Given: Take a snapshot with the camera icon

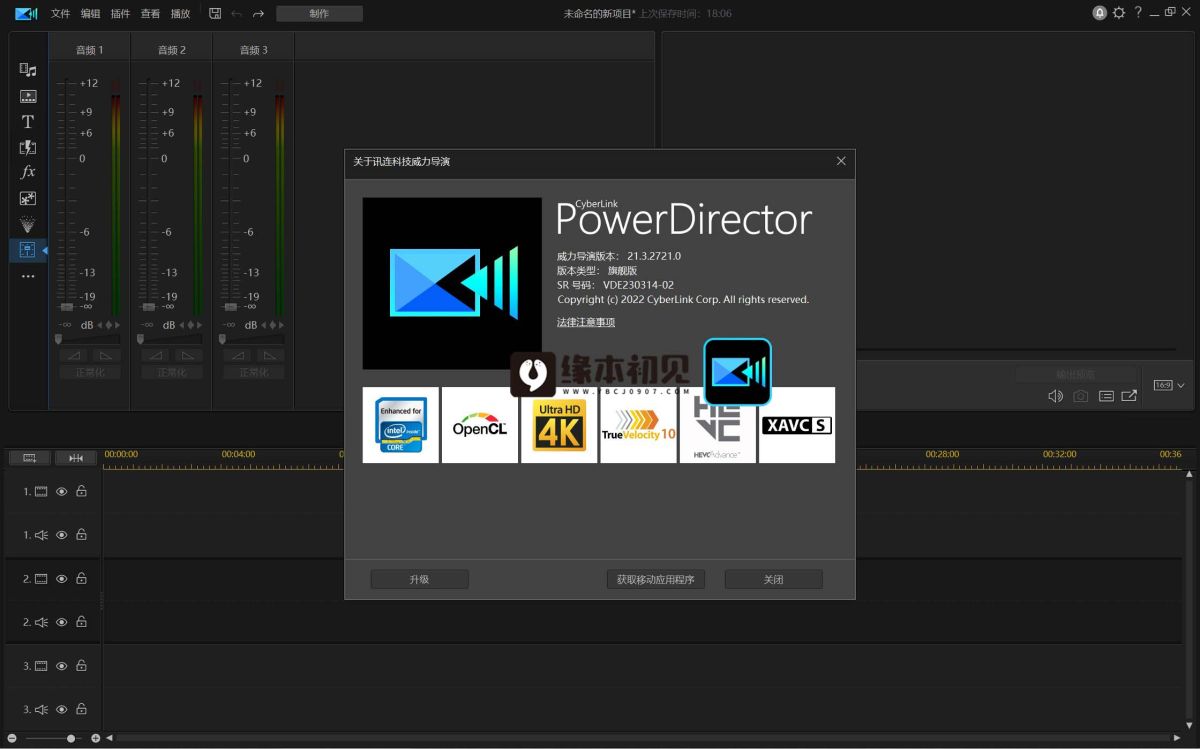Looking at the screenshot, I should click(x=1081, y=396).
